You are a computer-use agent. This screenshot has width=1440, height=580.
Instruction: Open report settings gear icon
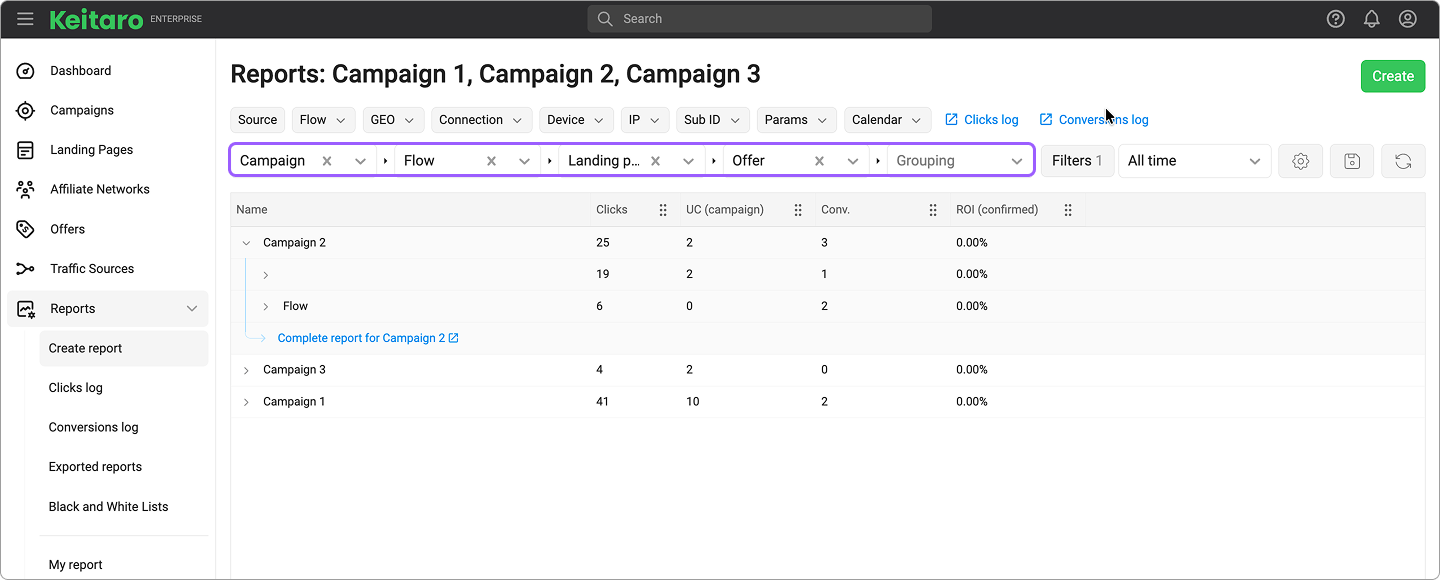(x=1300, y=161)
